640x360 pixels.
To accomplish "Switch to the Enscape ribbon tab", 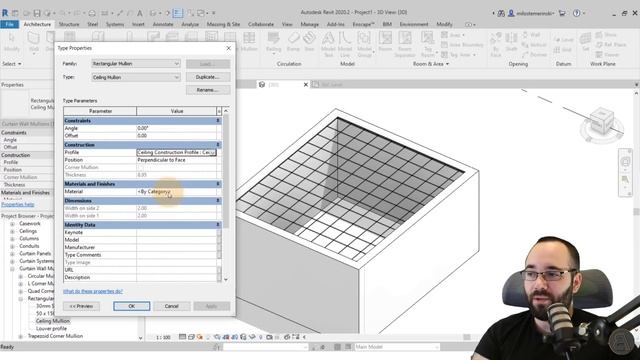I will coord(363,24).
